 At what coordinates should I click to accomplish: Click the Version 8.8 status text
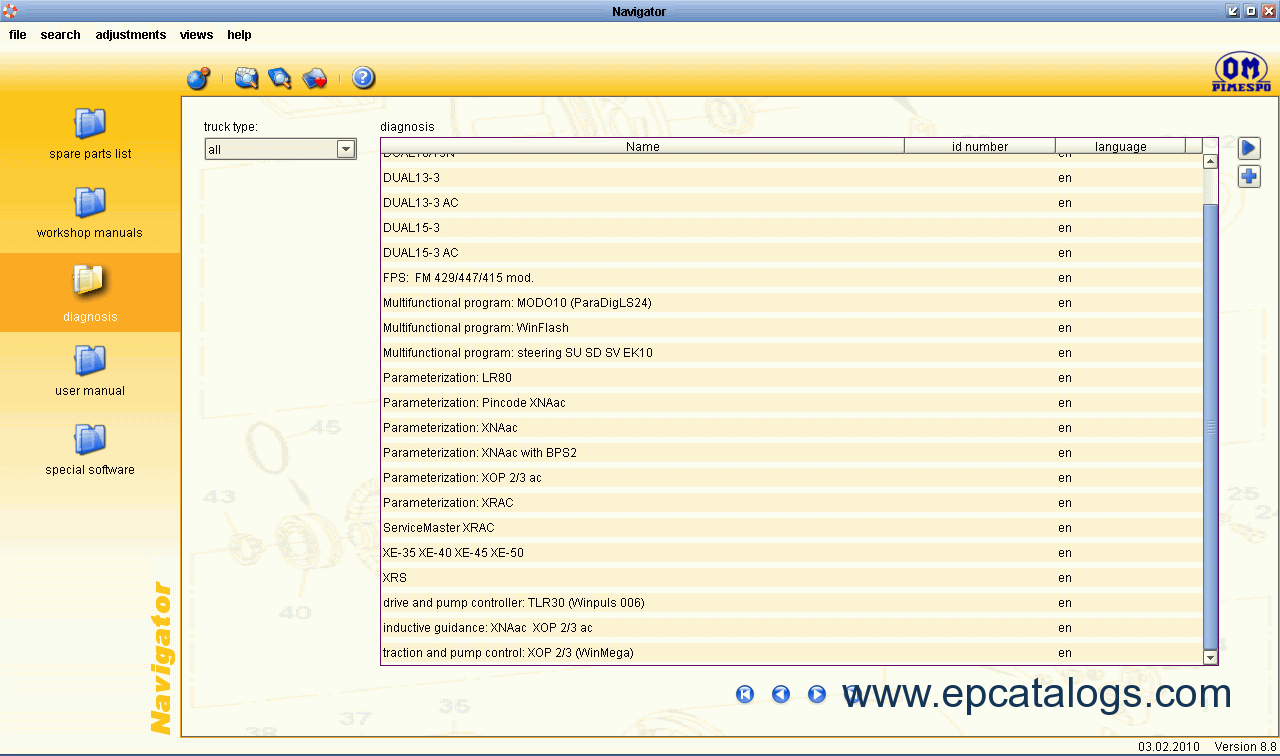[x=1246, y=747]
